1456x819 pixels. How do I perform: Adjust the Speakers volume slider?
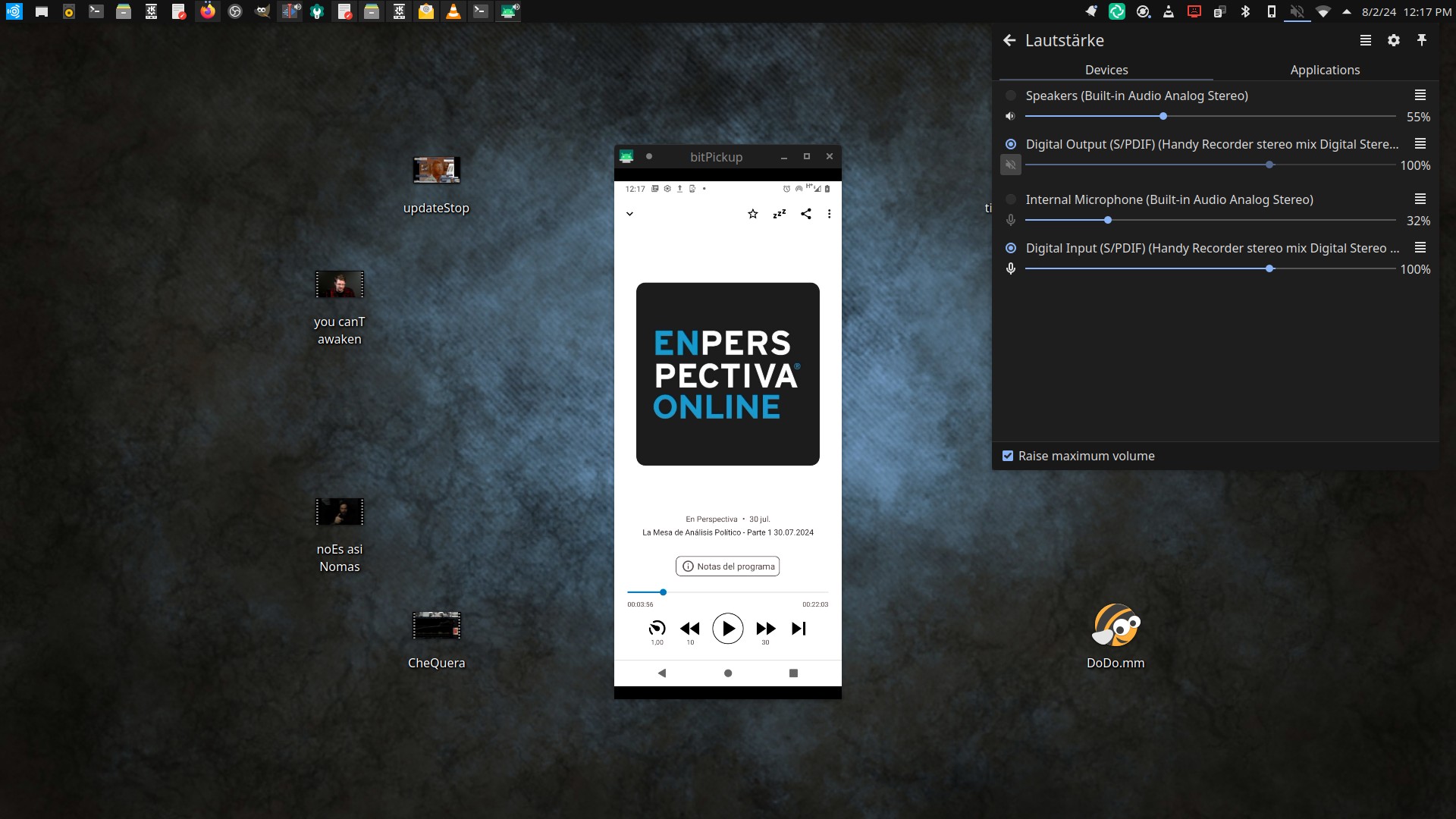click(x=1210, y=116)
